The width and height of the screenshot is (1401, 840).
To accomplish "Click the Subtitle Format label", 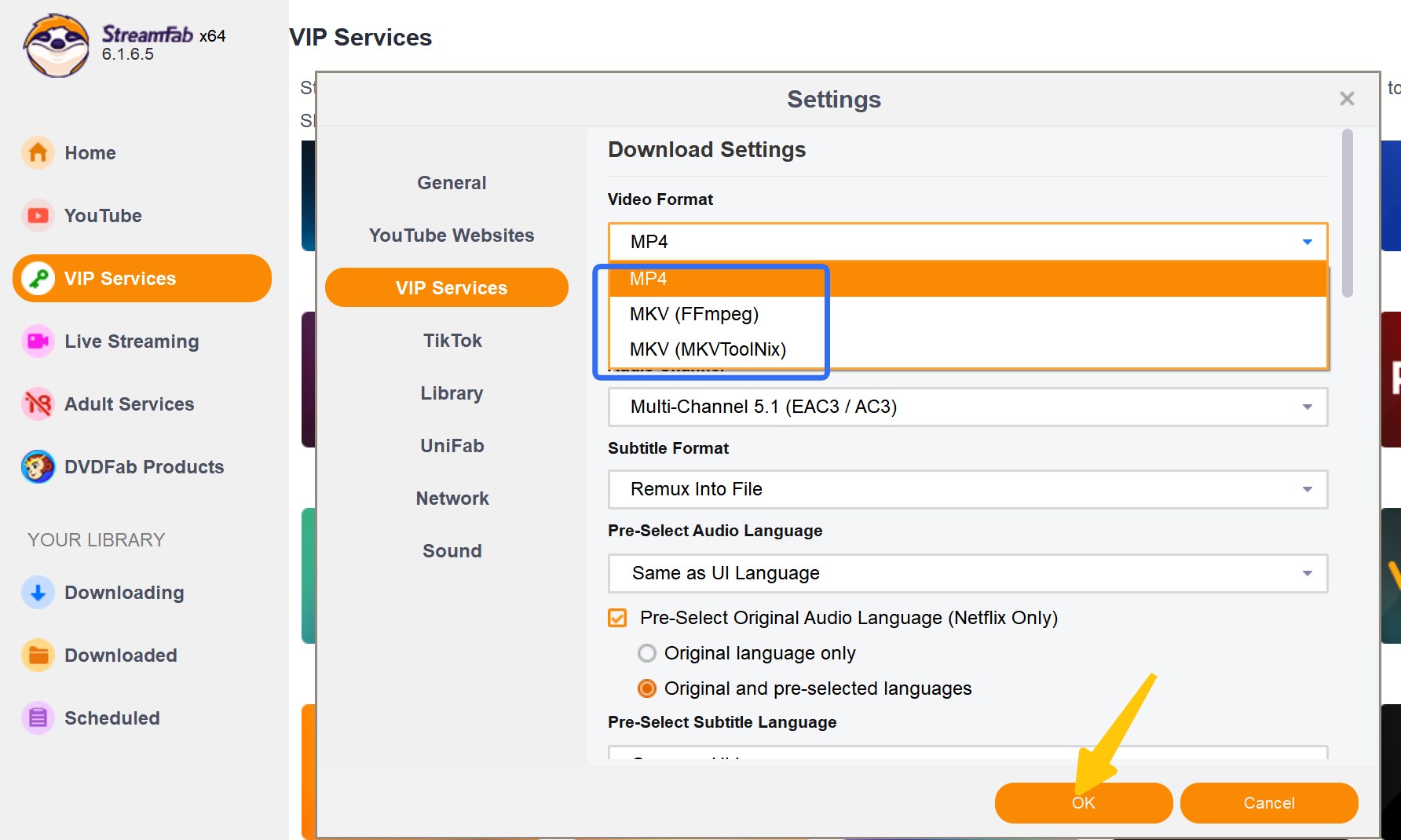I will point(668,448).
